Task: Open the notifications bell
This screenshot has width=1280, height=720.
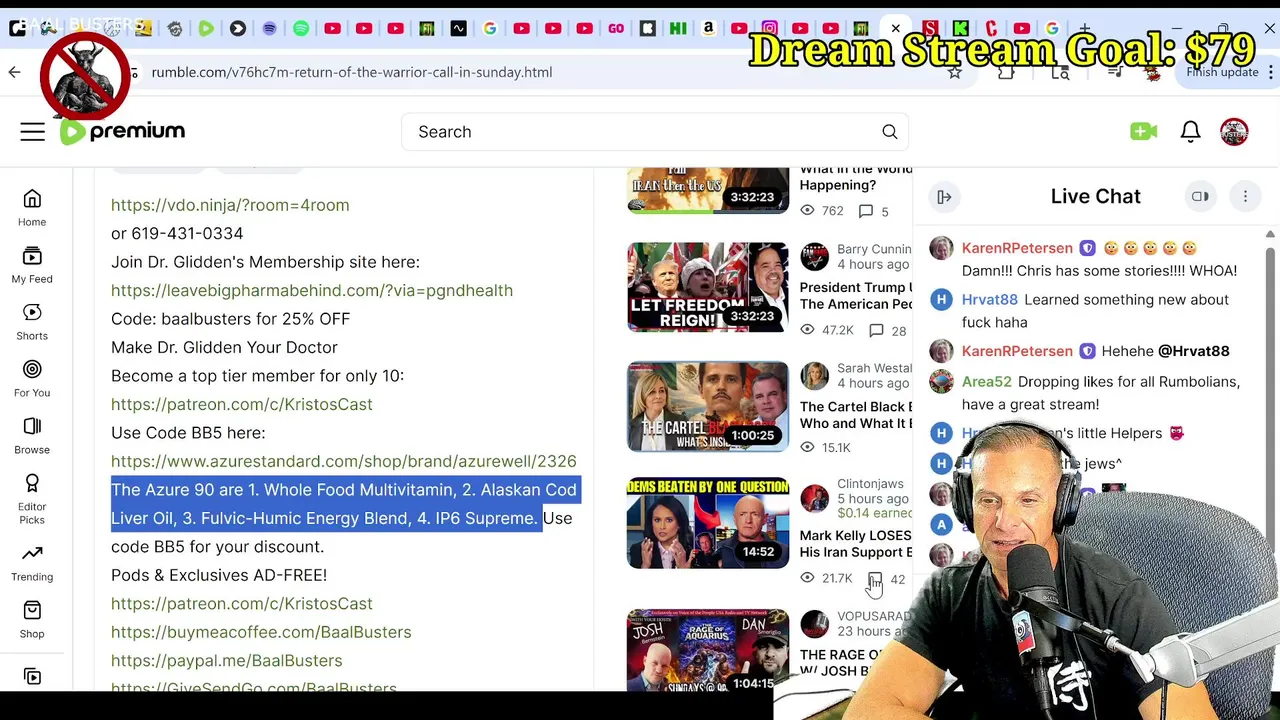Action: [1190, 131]
